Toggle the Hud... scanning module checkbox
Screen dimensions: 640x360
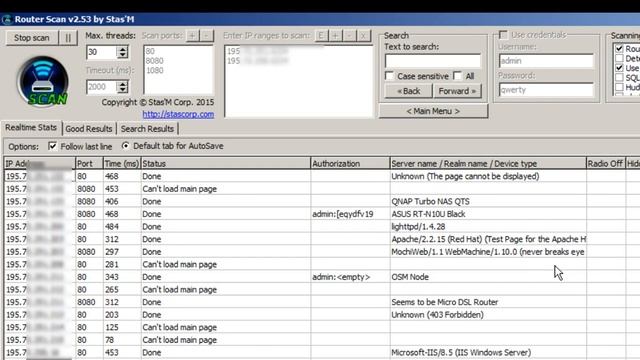coord(619,87)
